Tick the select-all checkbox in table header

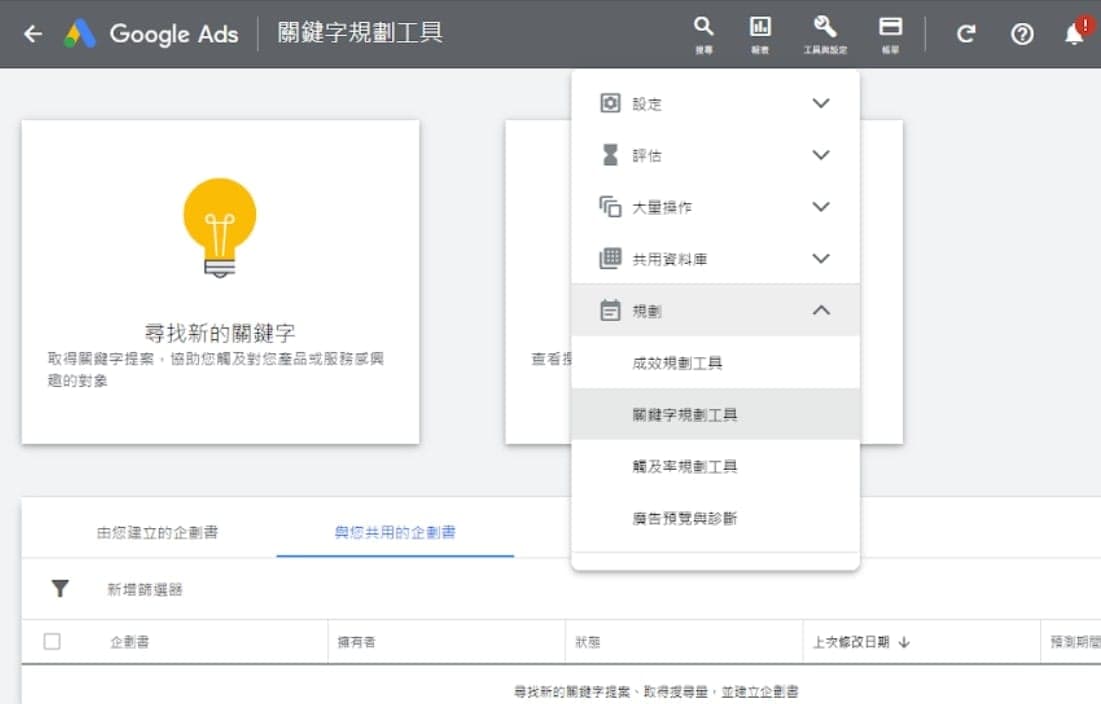(52, 642)
